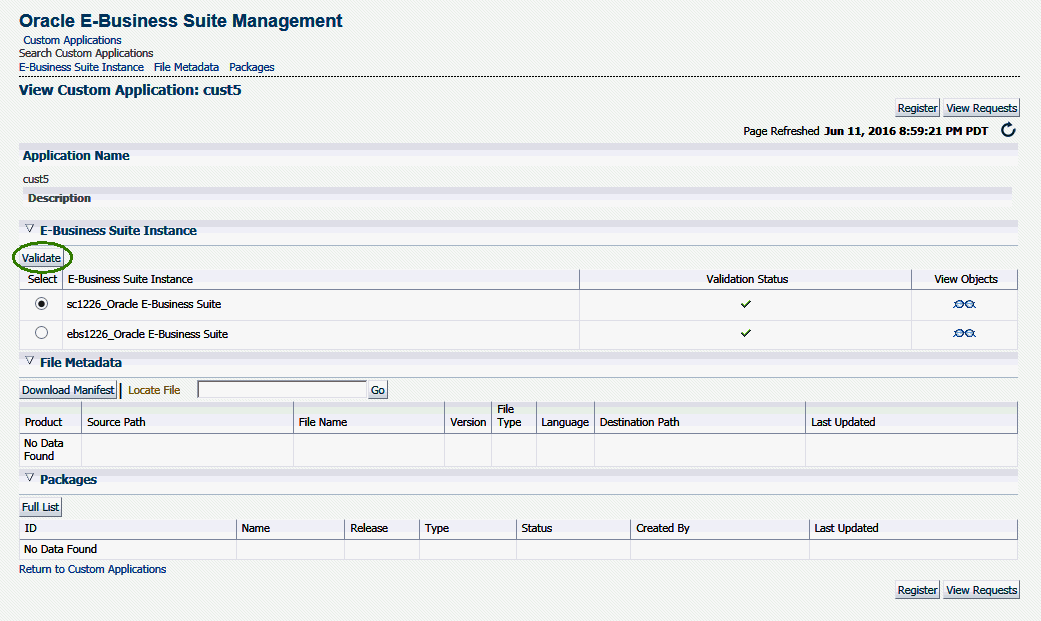This screenshot has height=621, width=1041.
Task: Click the Created By column header
Action: click(x=663, y=528)
